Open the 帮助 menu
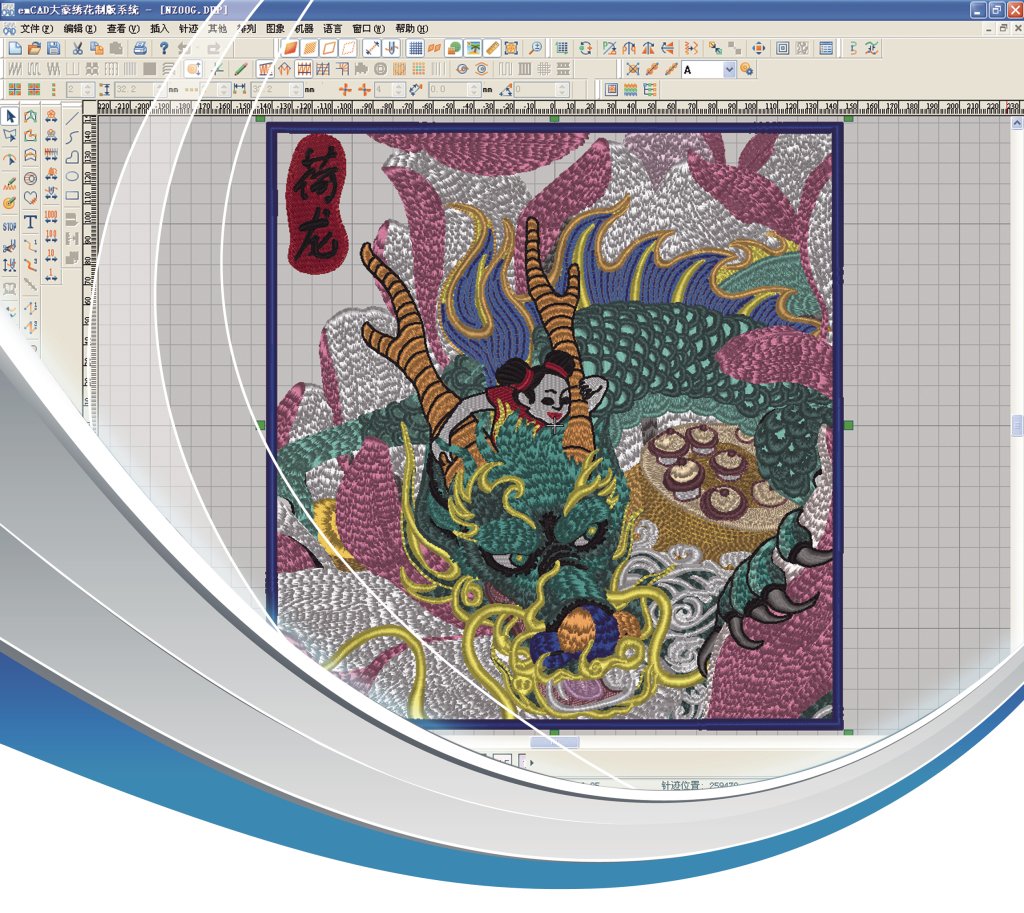 point(411,29)
